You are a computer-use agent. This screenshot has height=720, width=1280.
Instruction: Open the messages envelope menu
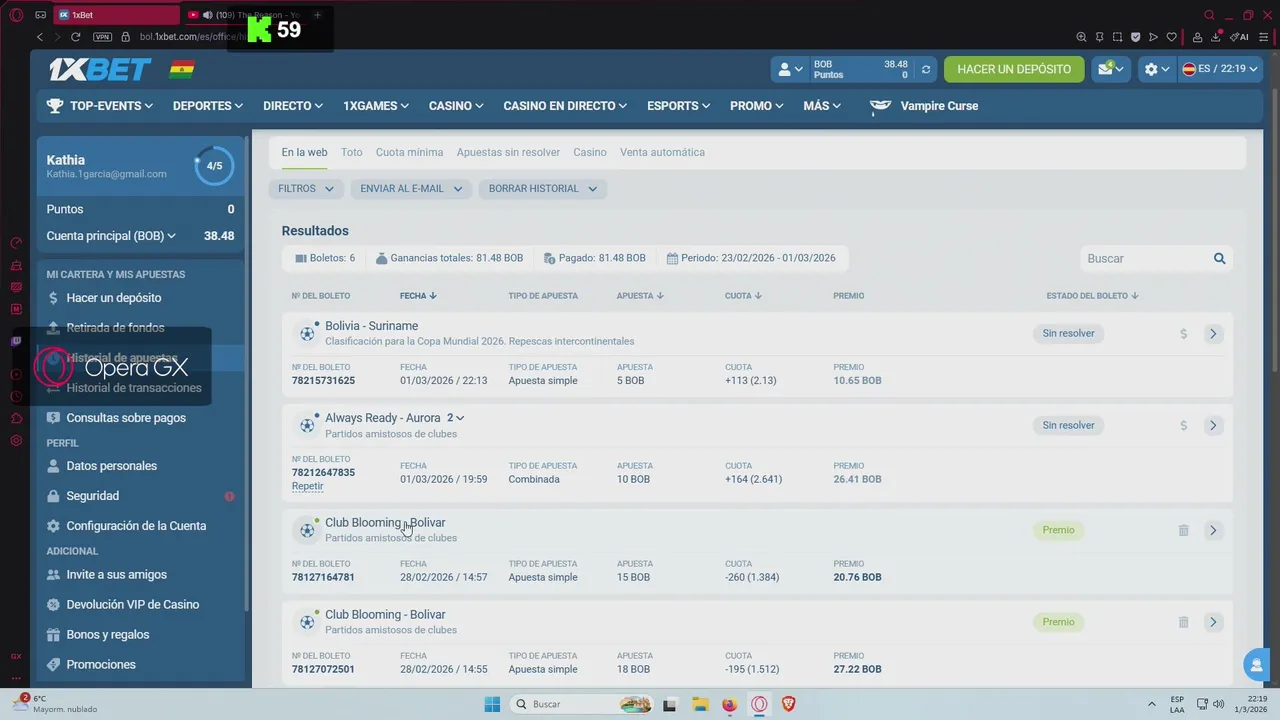click(1111, 69)
